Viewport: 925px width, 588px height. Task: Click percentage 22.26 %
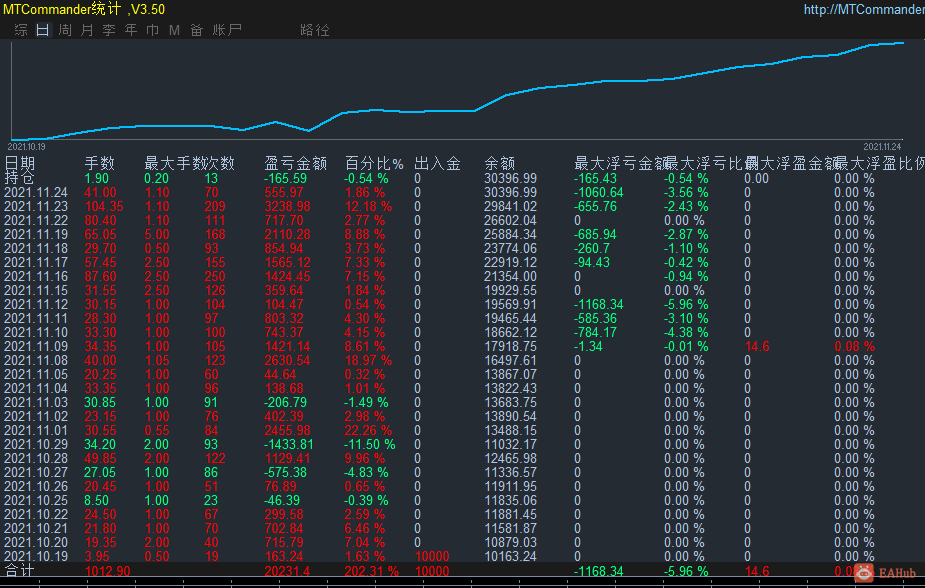click(x=368, y=431)
